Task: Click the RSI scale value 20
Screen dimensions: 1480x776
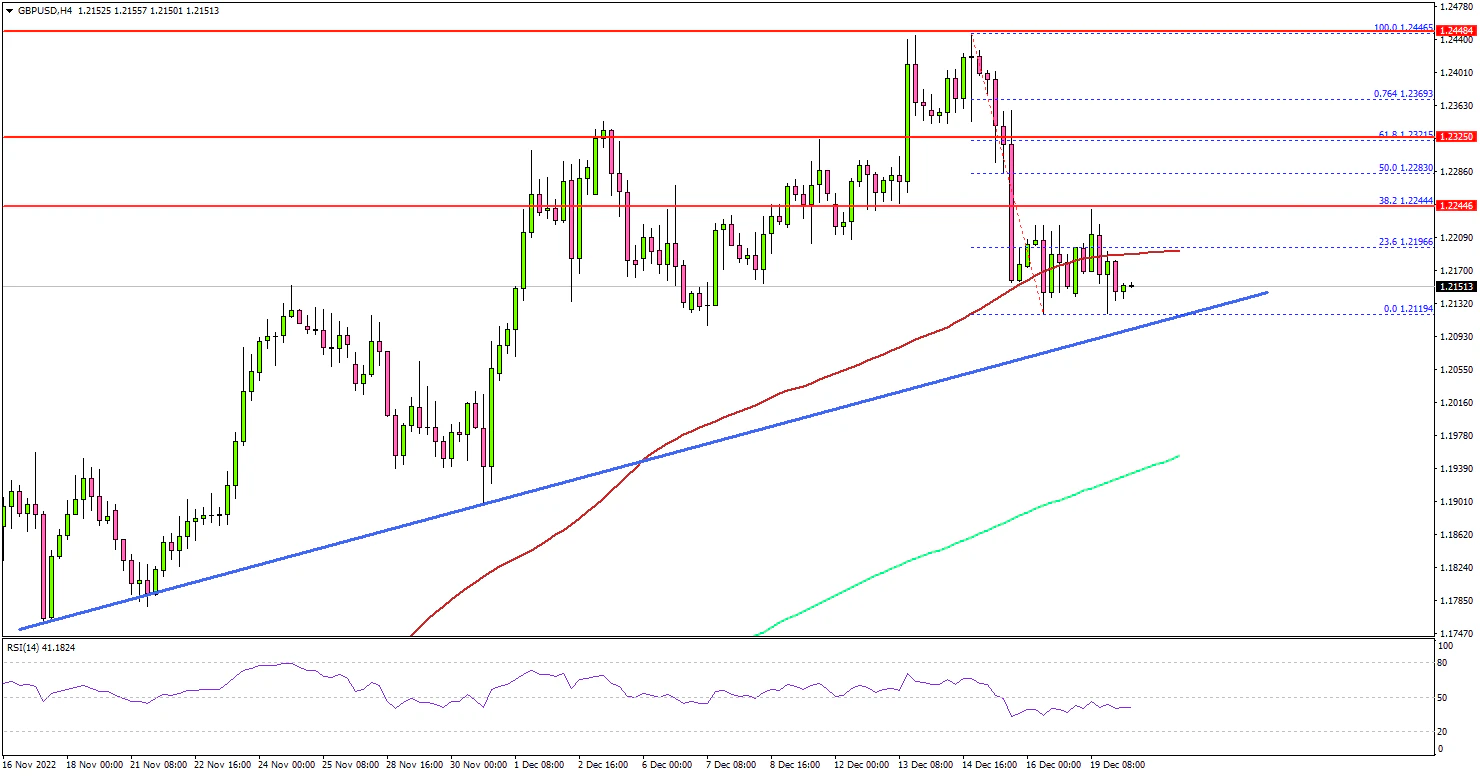Action: pyautogui.click(x=1442, y=732)
